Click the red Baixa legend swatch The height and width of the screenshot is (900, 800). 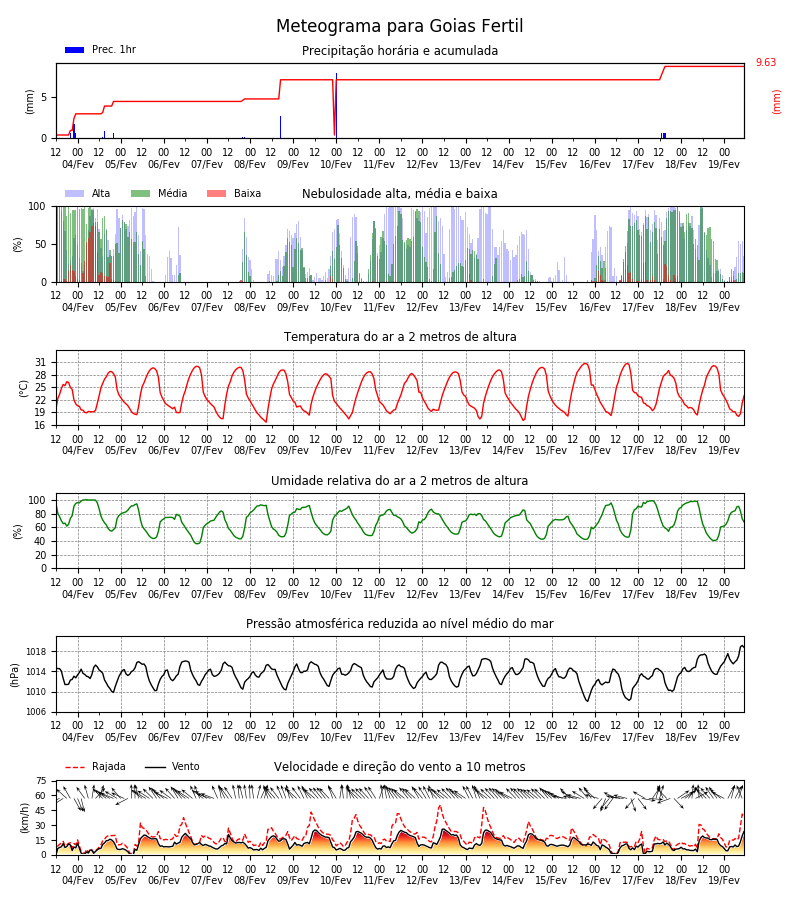coord(216,193)
